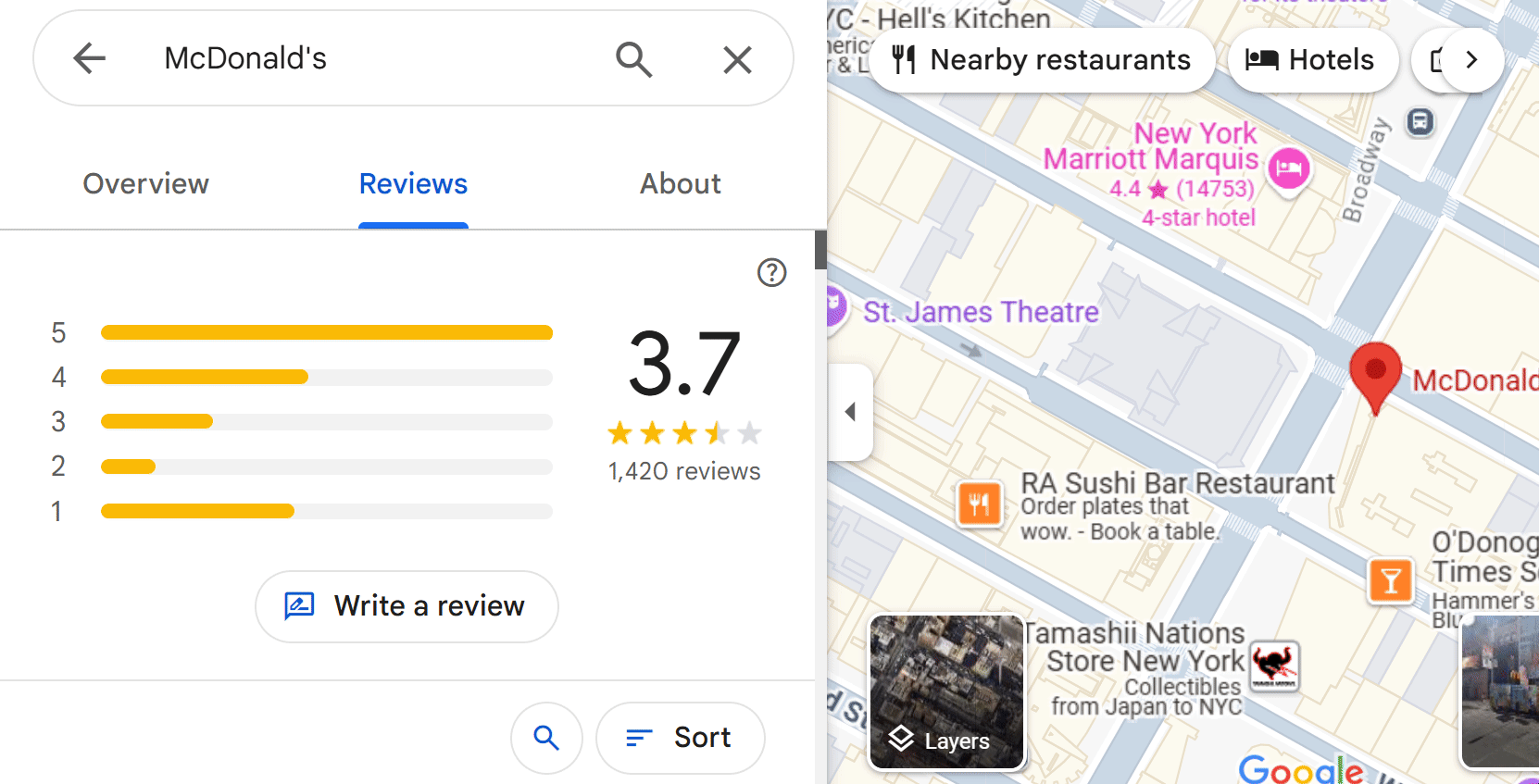Open the About tab
Viewport: 1539px width, 784px height.
click(680, 183)
